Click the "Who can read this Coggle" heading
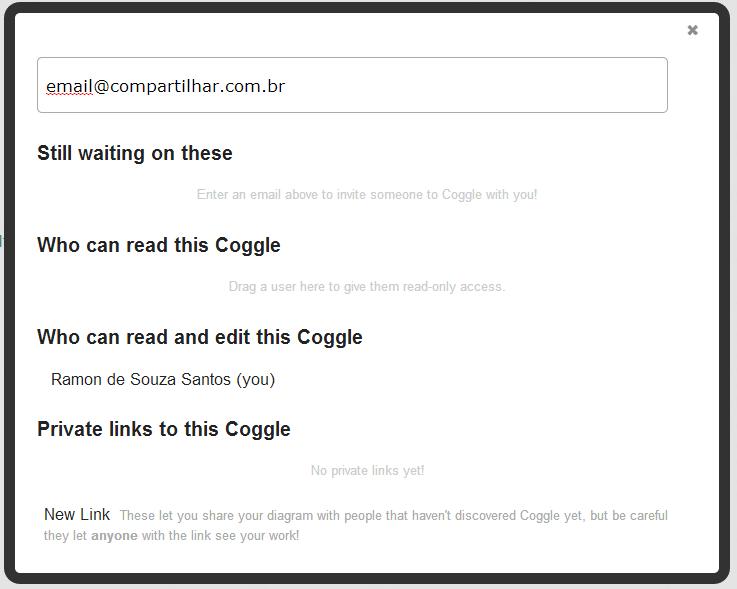The image size is (737, 589). 159,245
